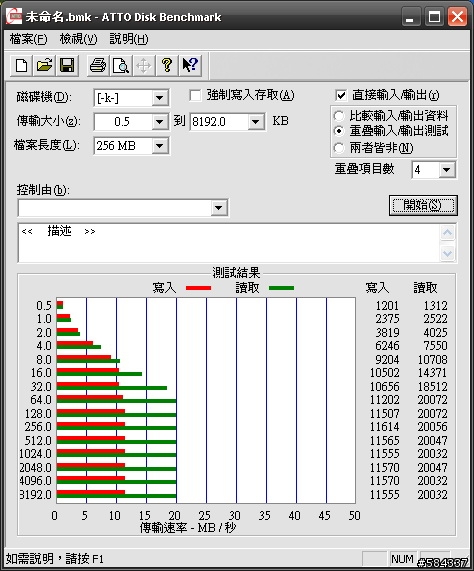Viewport: 474px width, 571px height.
Task: Click the yellow question mark About icon
Action: click(167, 66)
